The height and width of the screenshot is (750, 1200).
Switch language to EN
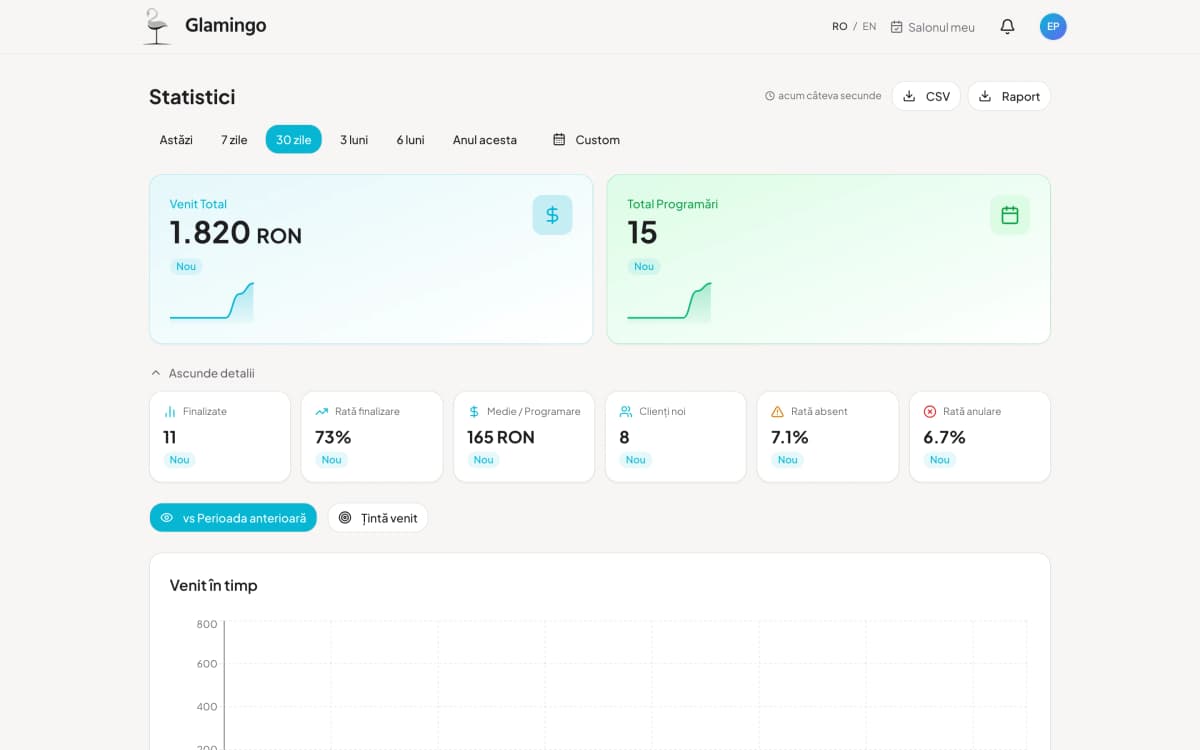869,26
